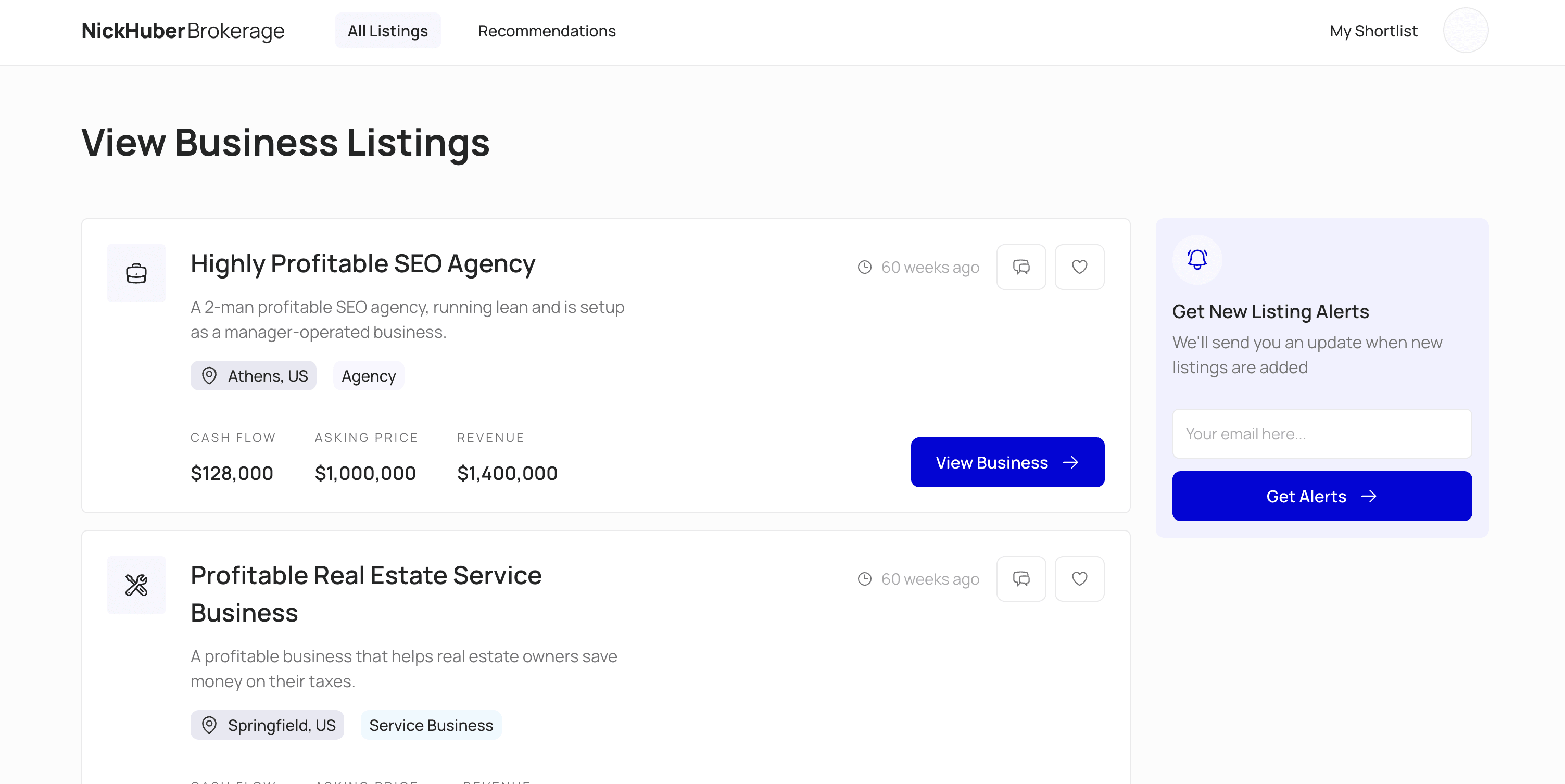Image resolution: width=1565 pixels, height=784 pixels.
Task: Select the Agency category tag
Action: coord(369,376)
